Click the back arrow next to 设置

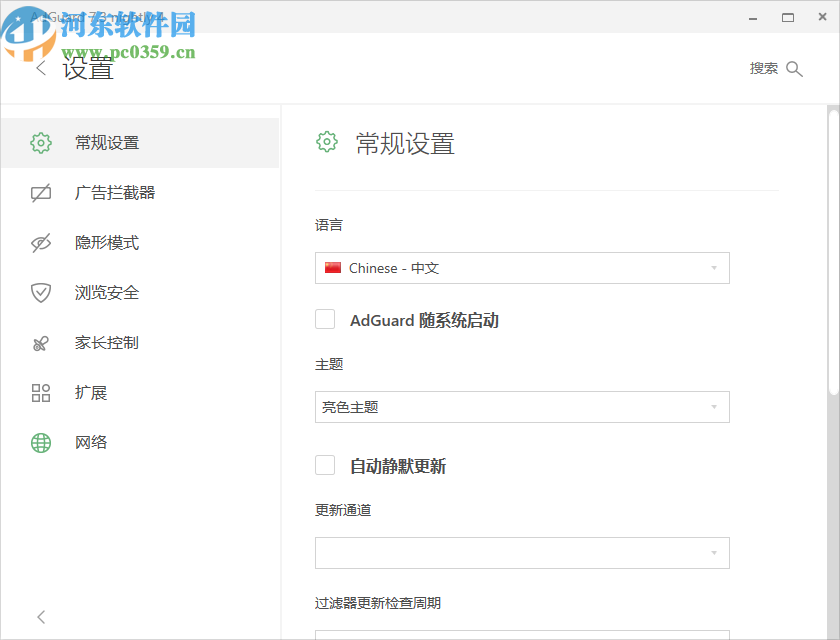[x=40, y=68]
